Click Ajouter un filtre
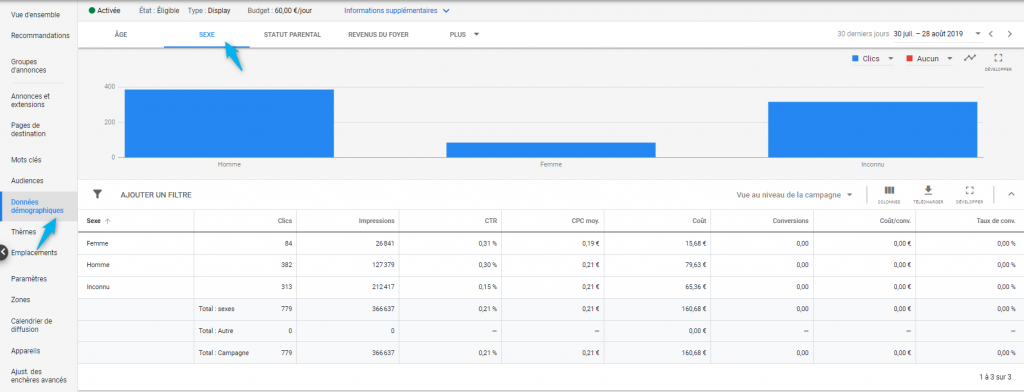This screenshot has height=392, width=1024. pos(156,195)
